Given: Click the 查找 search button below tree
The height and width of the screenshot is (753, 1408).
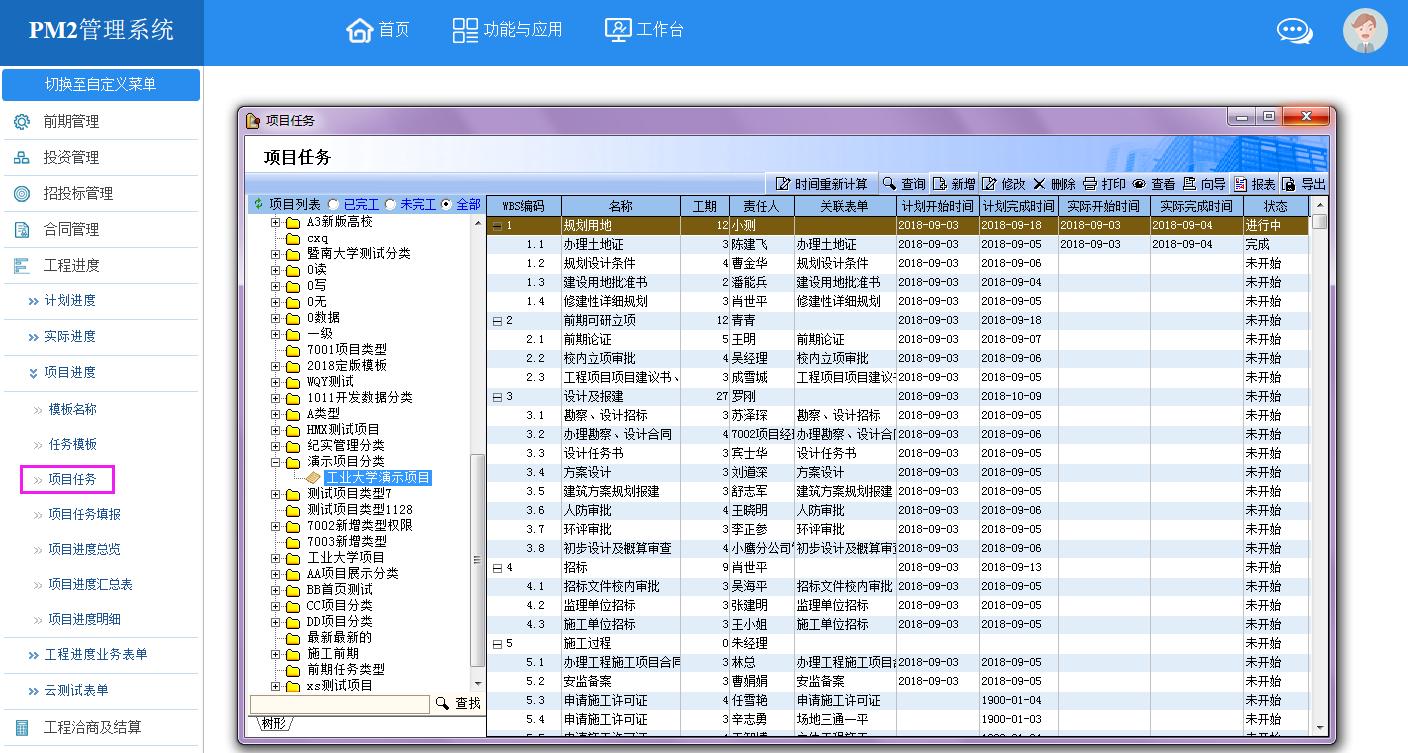Looking at the screenshot, I should pyautogui.click(x=459, y=704).
